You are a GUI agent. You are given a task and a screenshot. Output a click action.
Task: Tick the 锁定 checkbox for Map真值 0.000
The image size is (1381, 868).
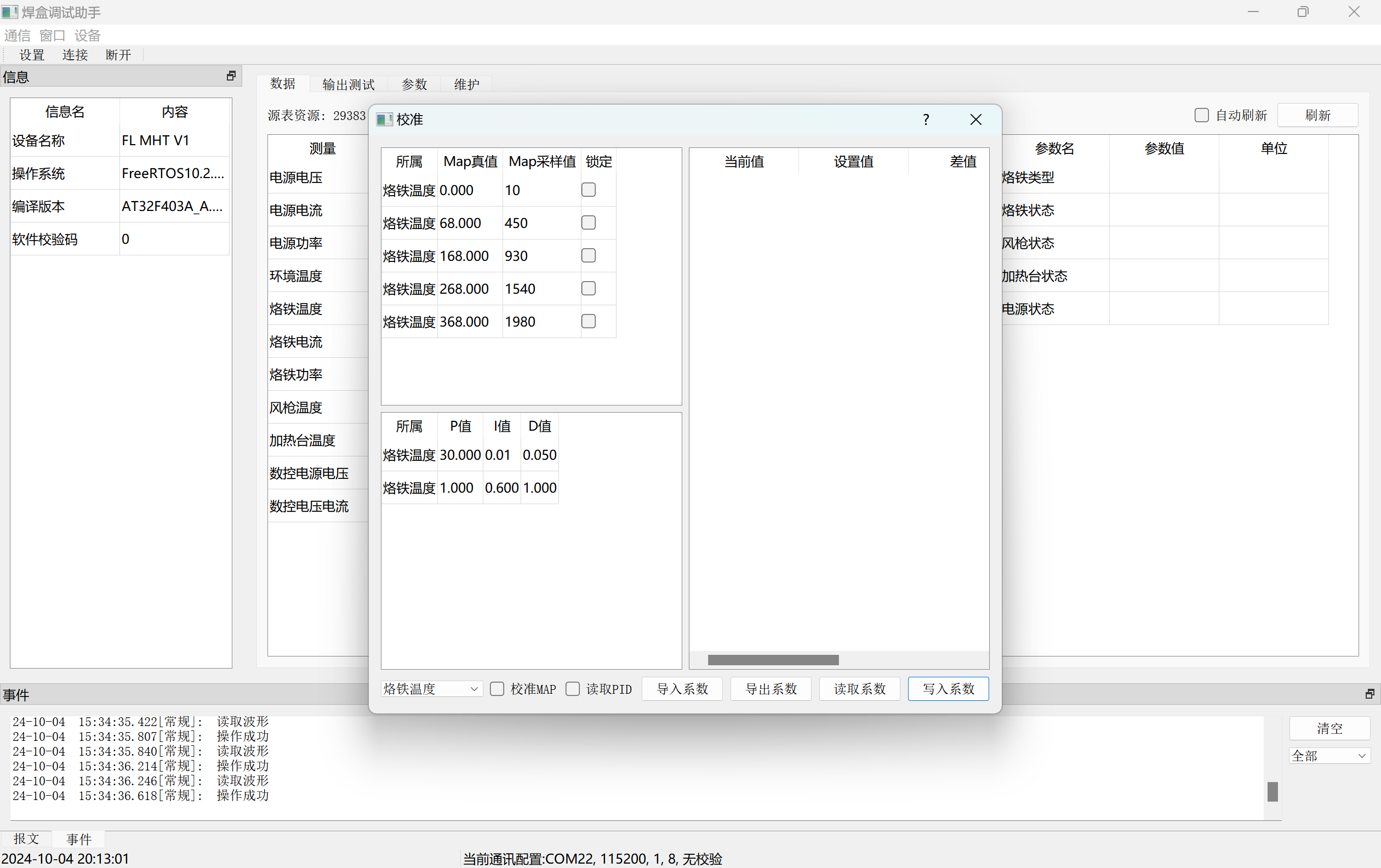click(589, 190)
